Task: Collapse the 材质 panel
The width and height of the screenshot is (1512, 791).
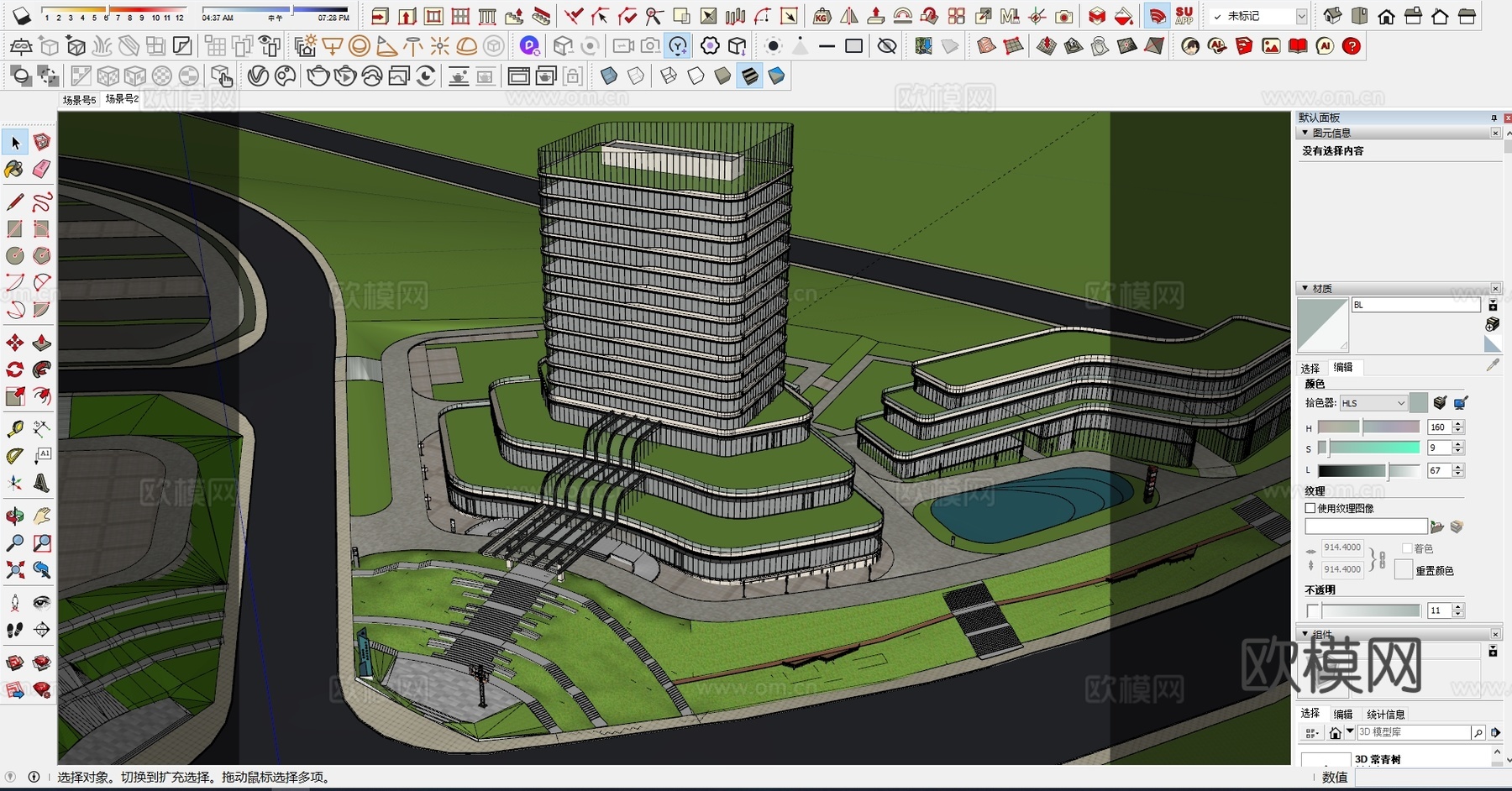Action: (1305, 288)
